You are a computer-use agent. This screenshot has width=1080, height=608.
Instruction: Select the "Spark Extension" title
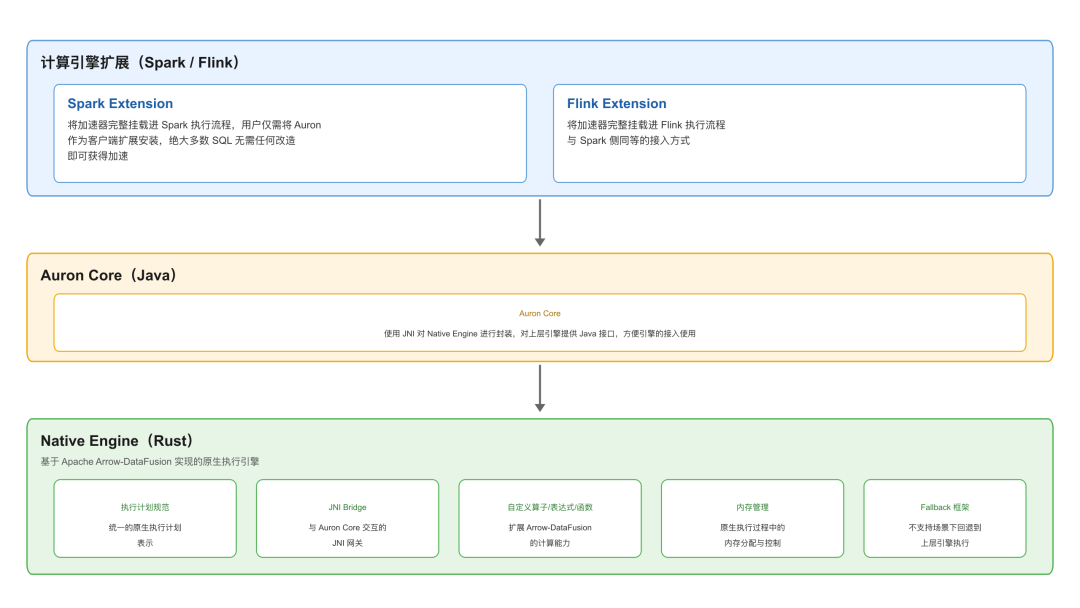point(120,103)
